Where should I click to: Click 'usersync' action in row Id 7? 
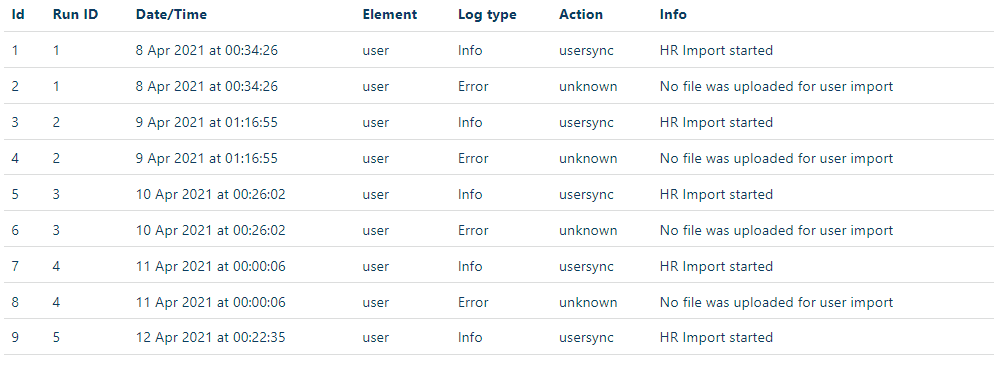click(586, 267)
